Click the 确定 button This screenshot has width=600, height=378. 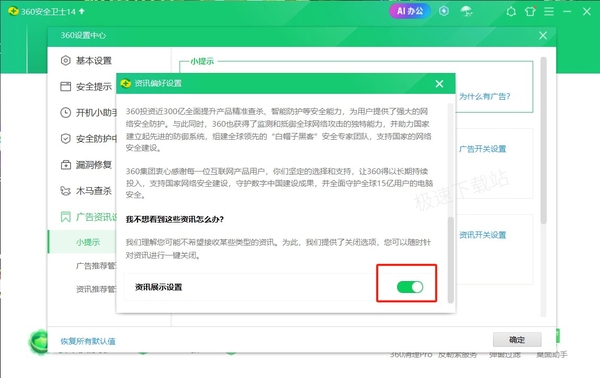click(517, 339)
